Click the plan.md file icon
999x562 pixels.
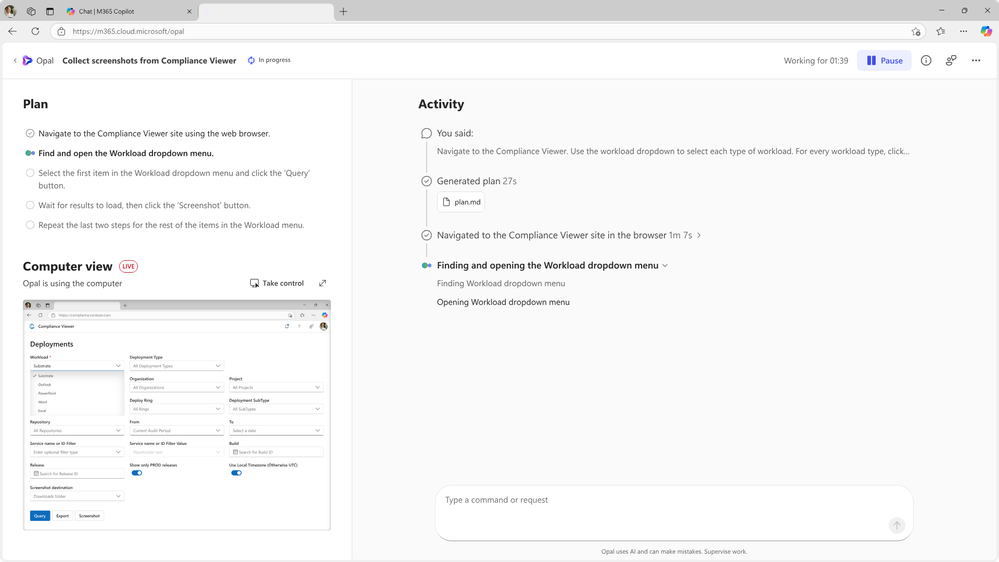(x=446, y=202)
